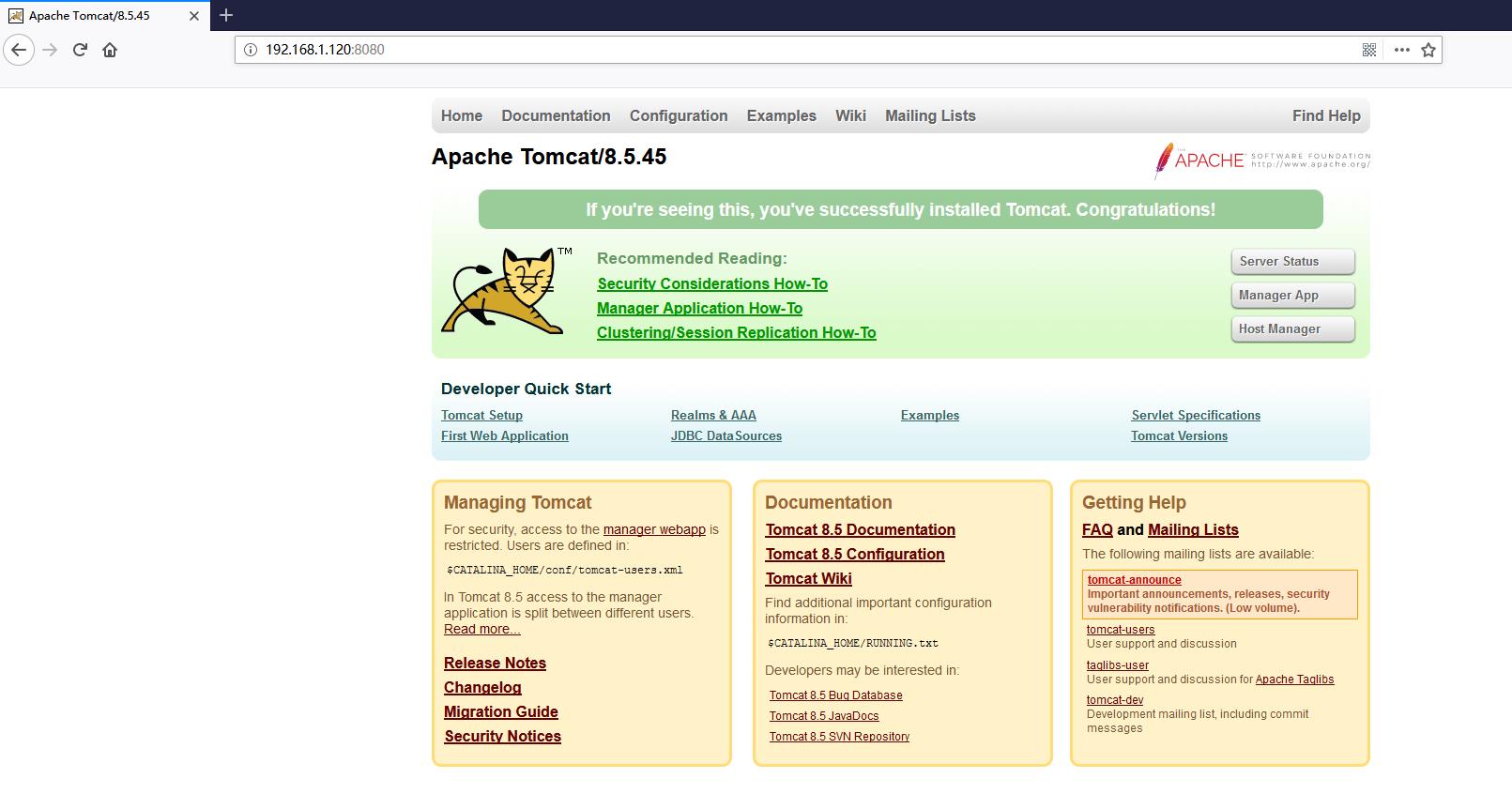Open the Migration Guide link
This screenshot has height=794, width=1512.
(x=501, y=711)
